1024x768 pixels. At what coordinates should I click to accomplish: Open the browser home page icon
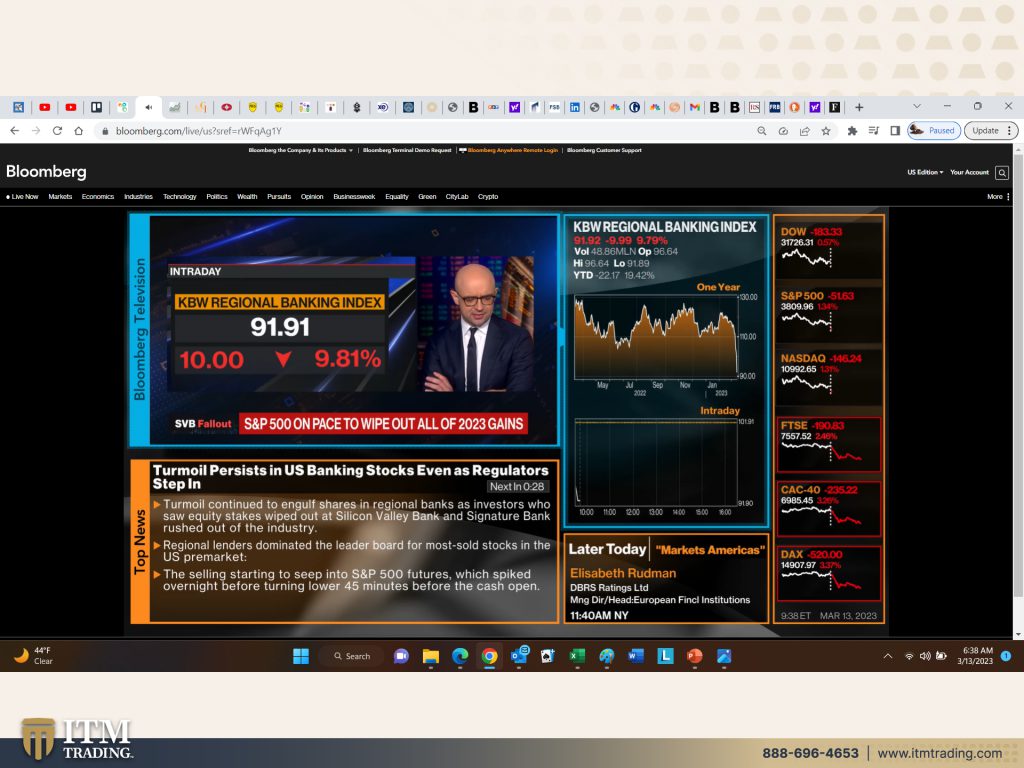(79, 131)
